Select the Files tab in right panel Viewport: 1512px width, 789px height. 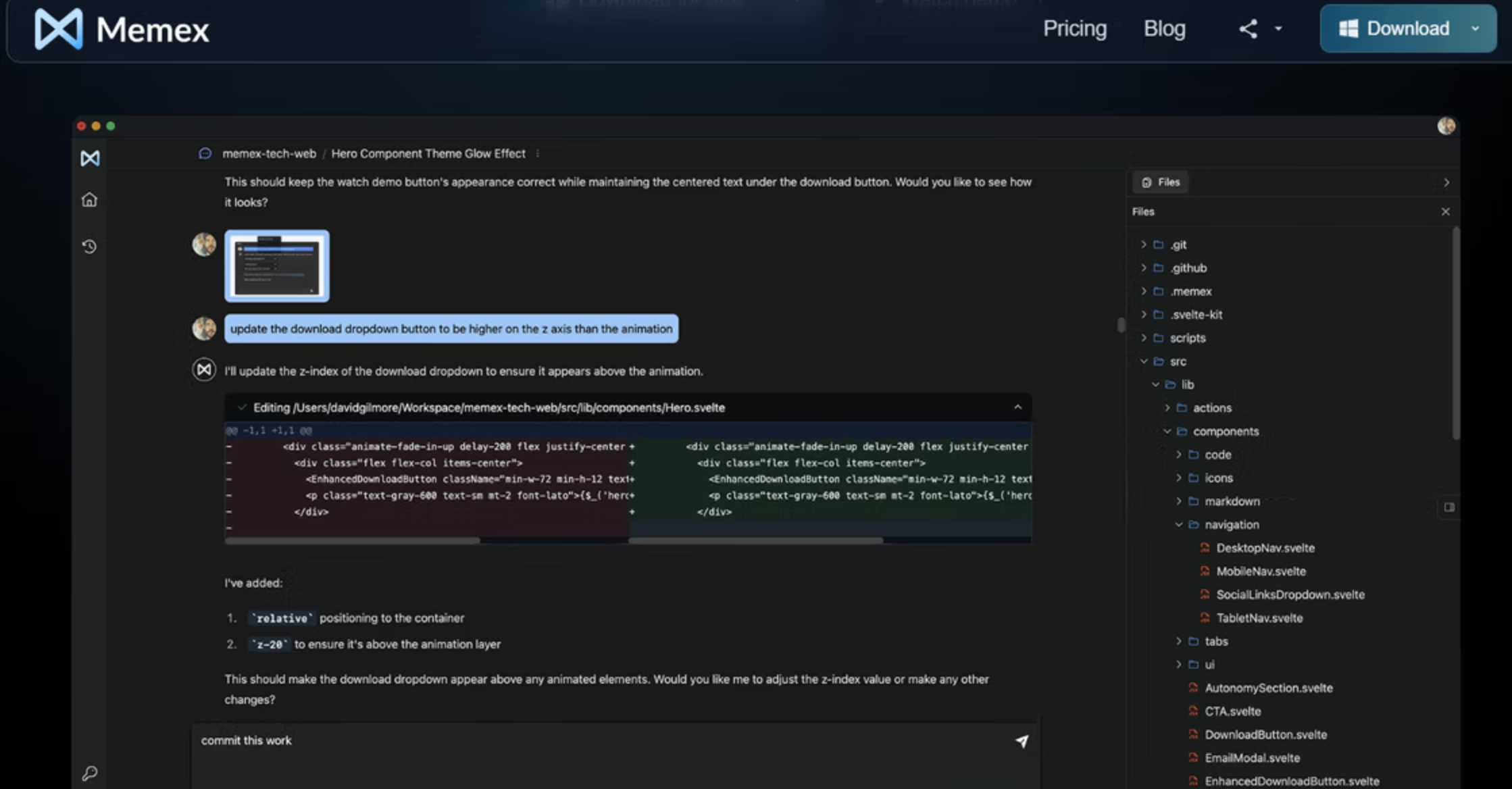pyautogui.click(x=1161, y=182)
